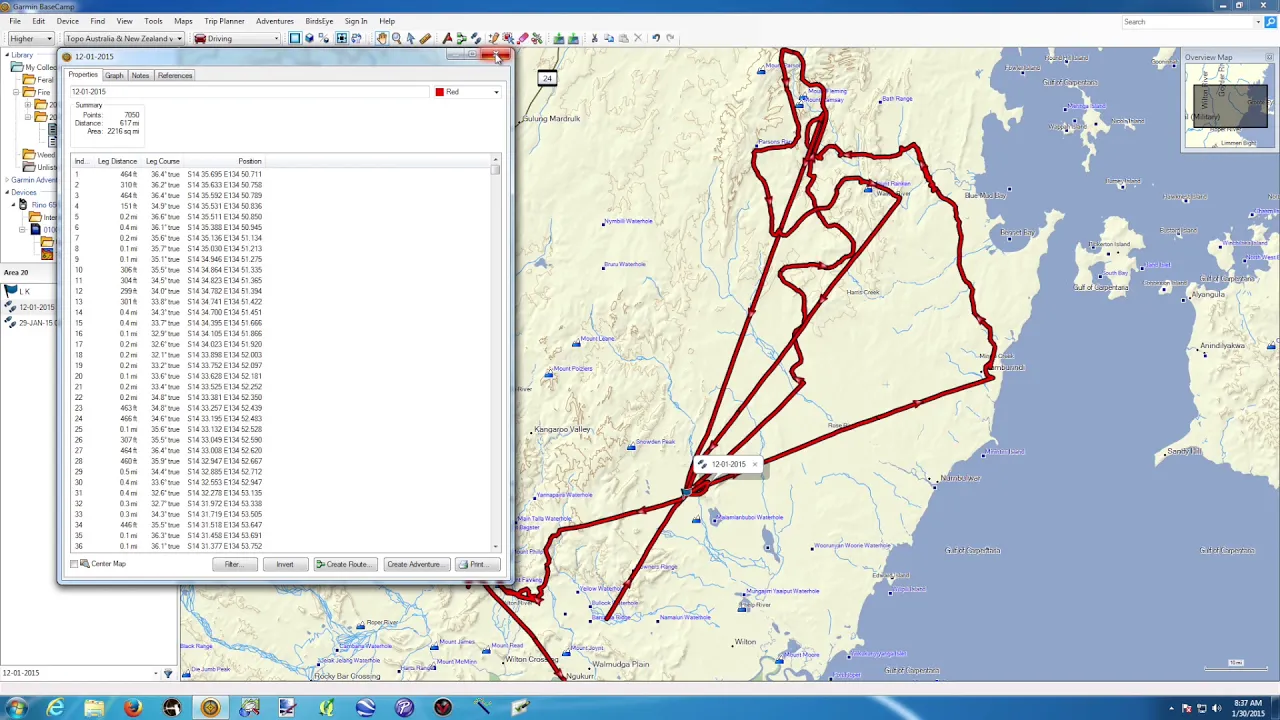Click the cut scissors toolbar icon
The height and width of the screenshot is (720, 1280).
pyautogui.click(x=594, y=38)
